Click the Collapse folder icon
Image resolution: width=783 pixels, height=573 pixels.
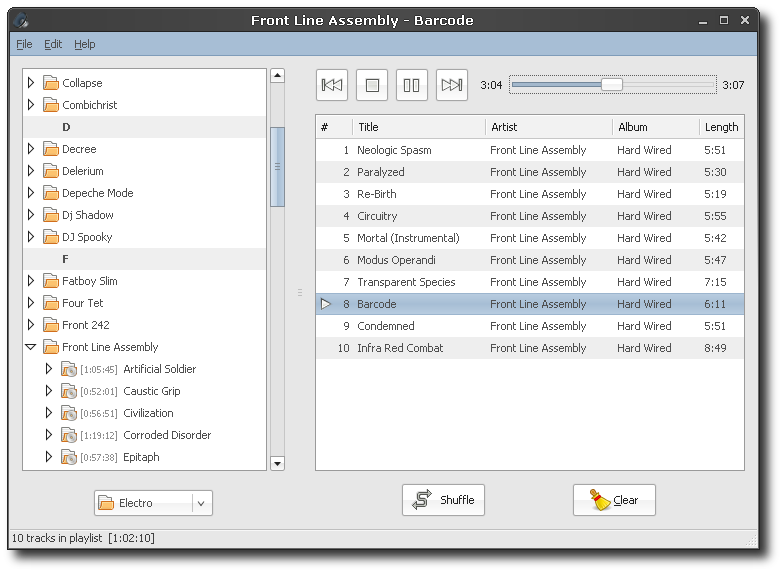(x=51, y=82)
